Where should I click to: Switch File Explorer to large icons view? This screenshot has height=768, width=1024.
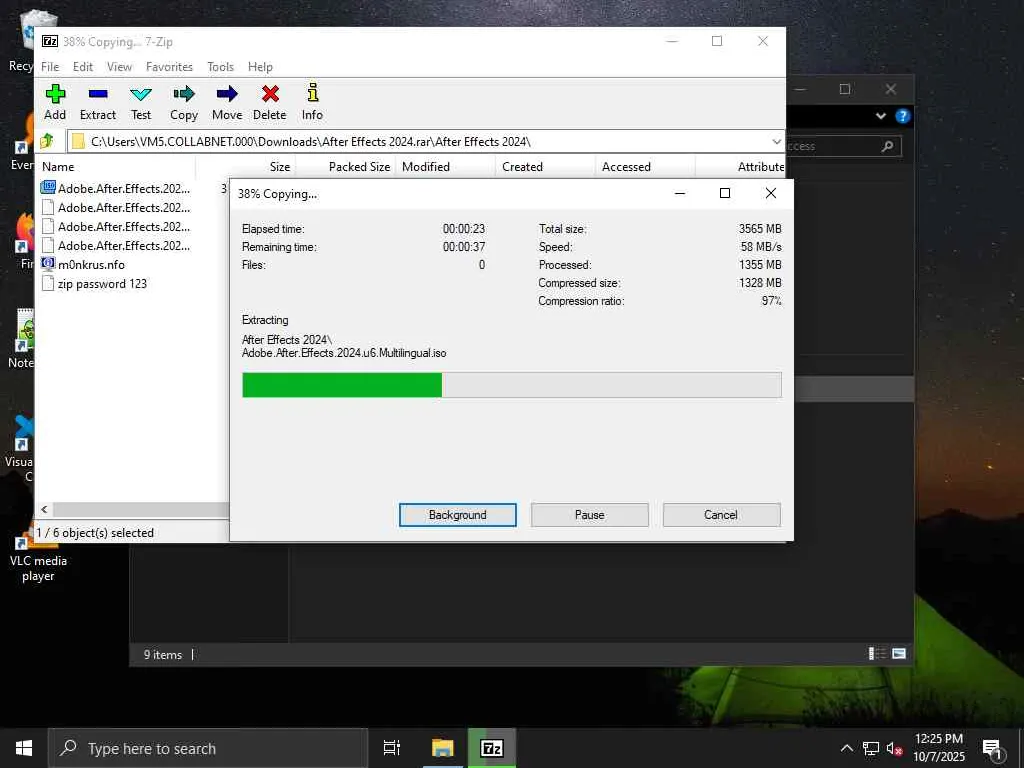pos(899,653)
